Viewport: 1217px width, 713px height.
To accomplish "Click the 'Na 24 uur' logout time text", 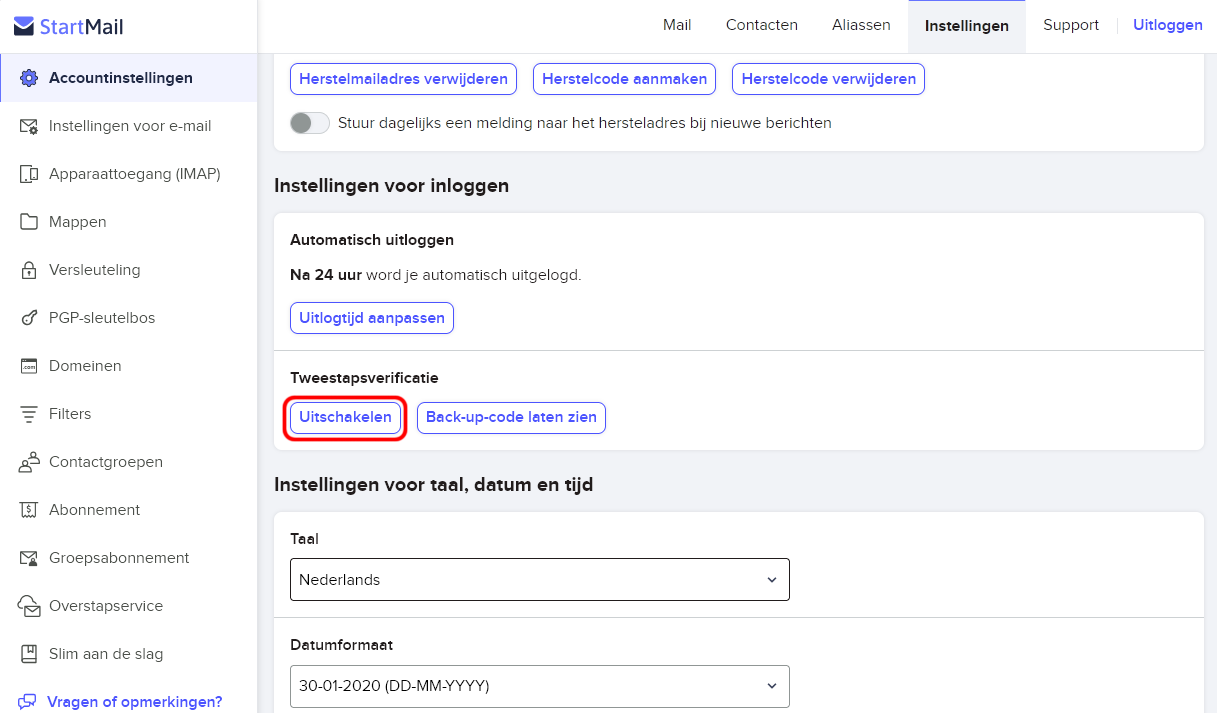I will point(326,274).
